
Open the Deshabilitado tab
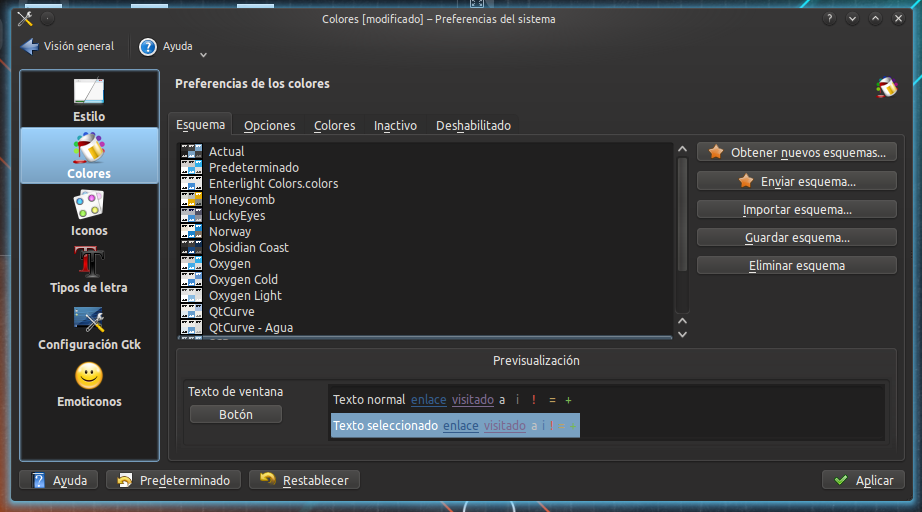(x=473, y=126)
